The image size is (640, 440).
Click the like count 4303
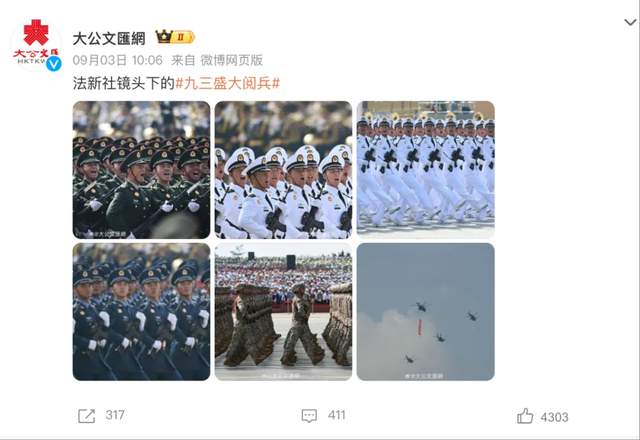tap(554, 417)
